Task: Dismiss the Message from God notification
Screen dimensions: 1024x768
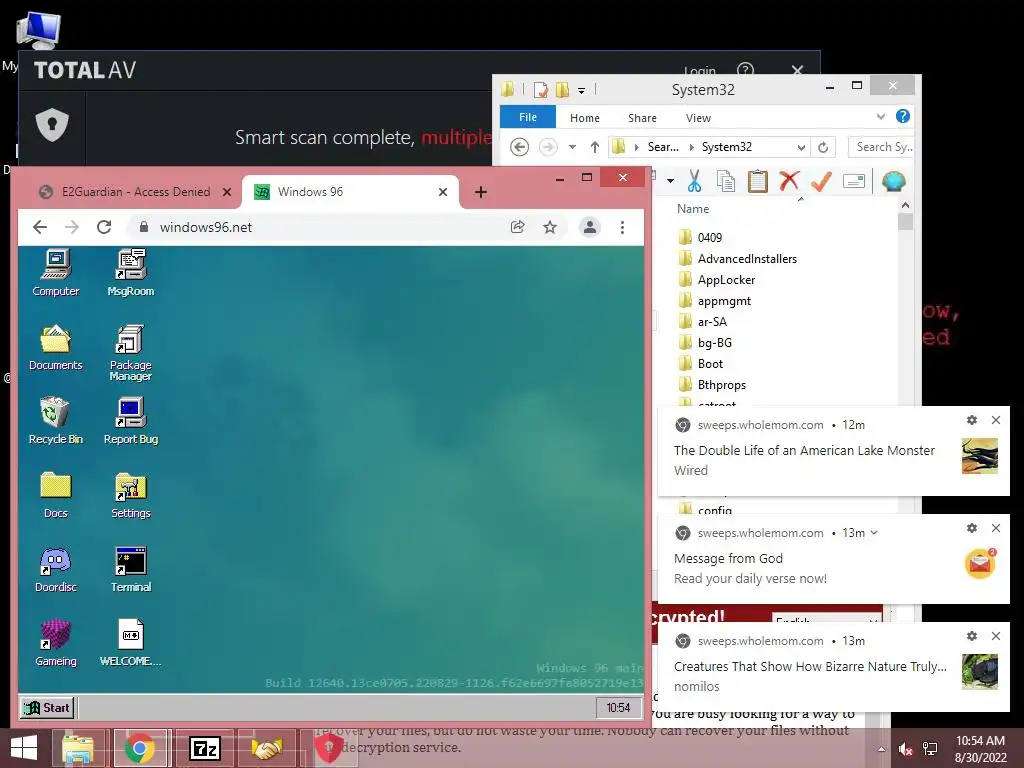Action: [x=995, y=528]
